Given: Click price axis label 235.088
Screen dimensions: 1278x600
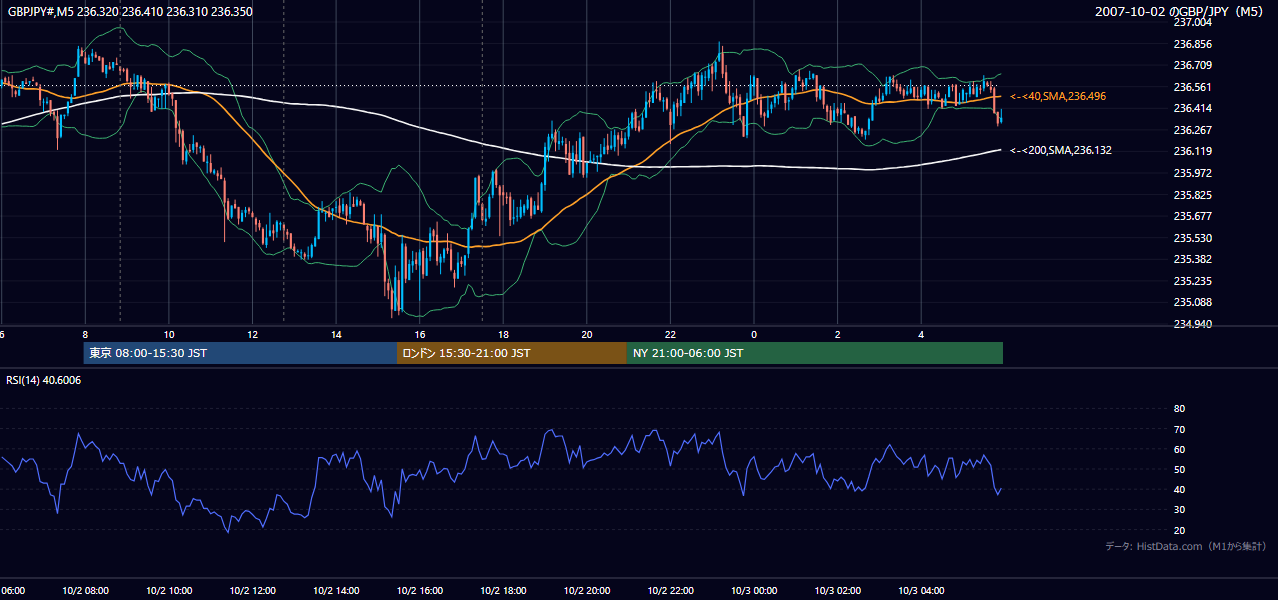Looking at the screenshot, I should [1192, 302].
